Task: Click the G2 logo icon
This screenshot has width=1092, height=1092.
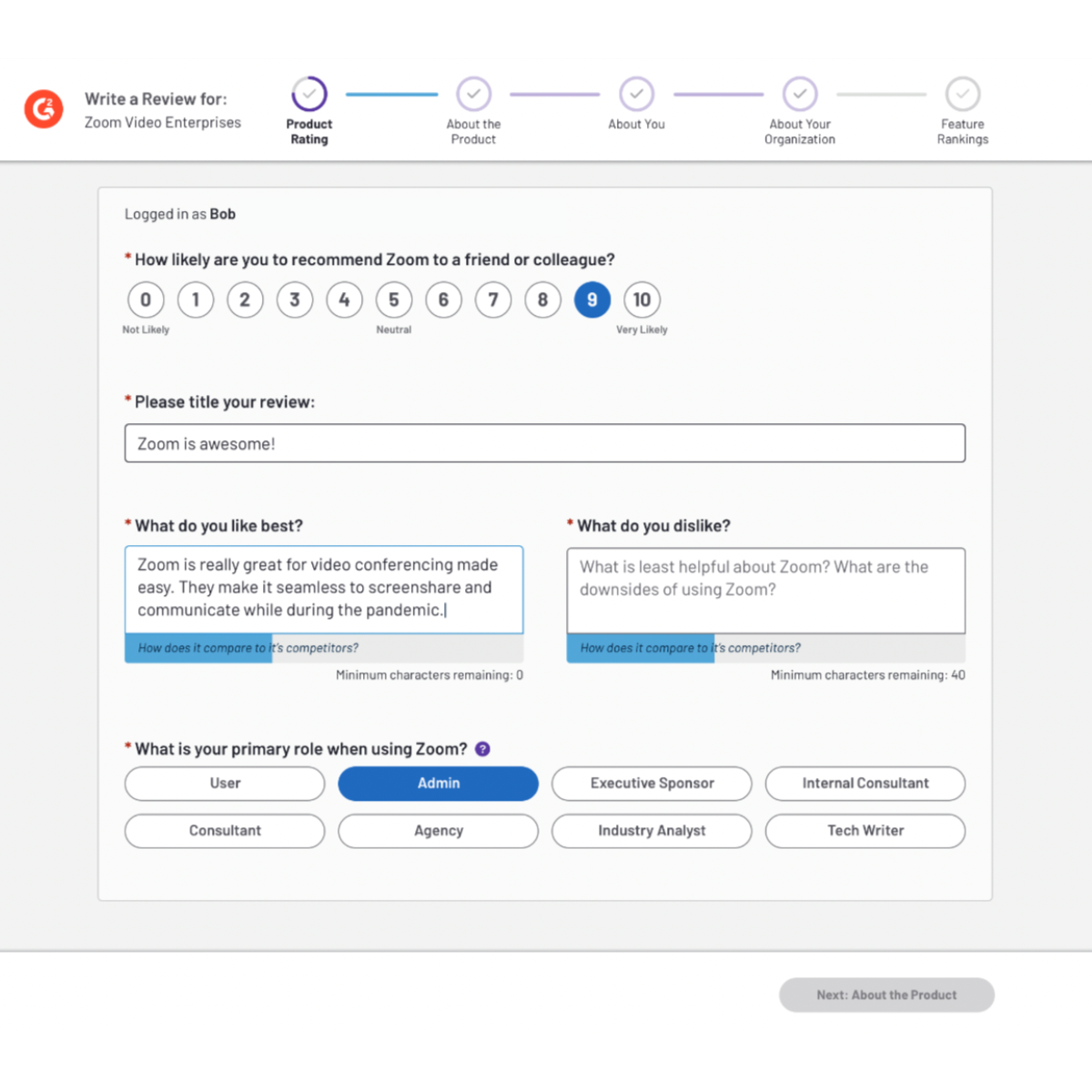Action: pyautogui.click(x=44, y=109)
